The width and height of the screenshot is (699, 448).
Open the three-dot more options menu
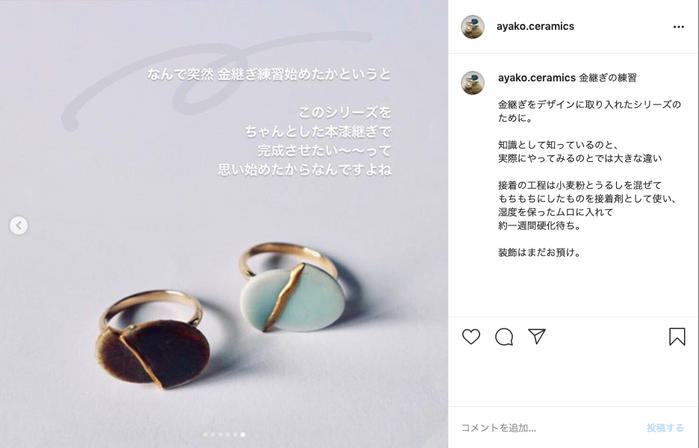coord(678,27)
